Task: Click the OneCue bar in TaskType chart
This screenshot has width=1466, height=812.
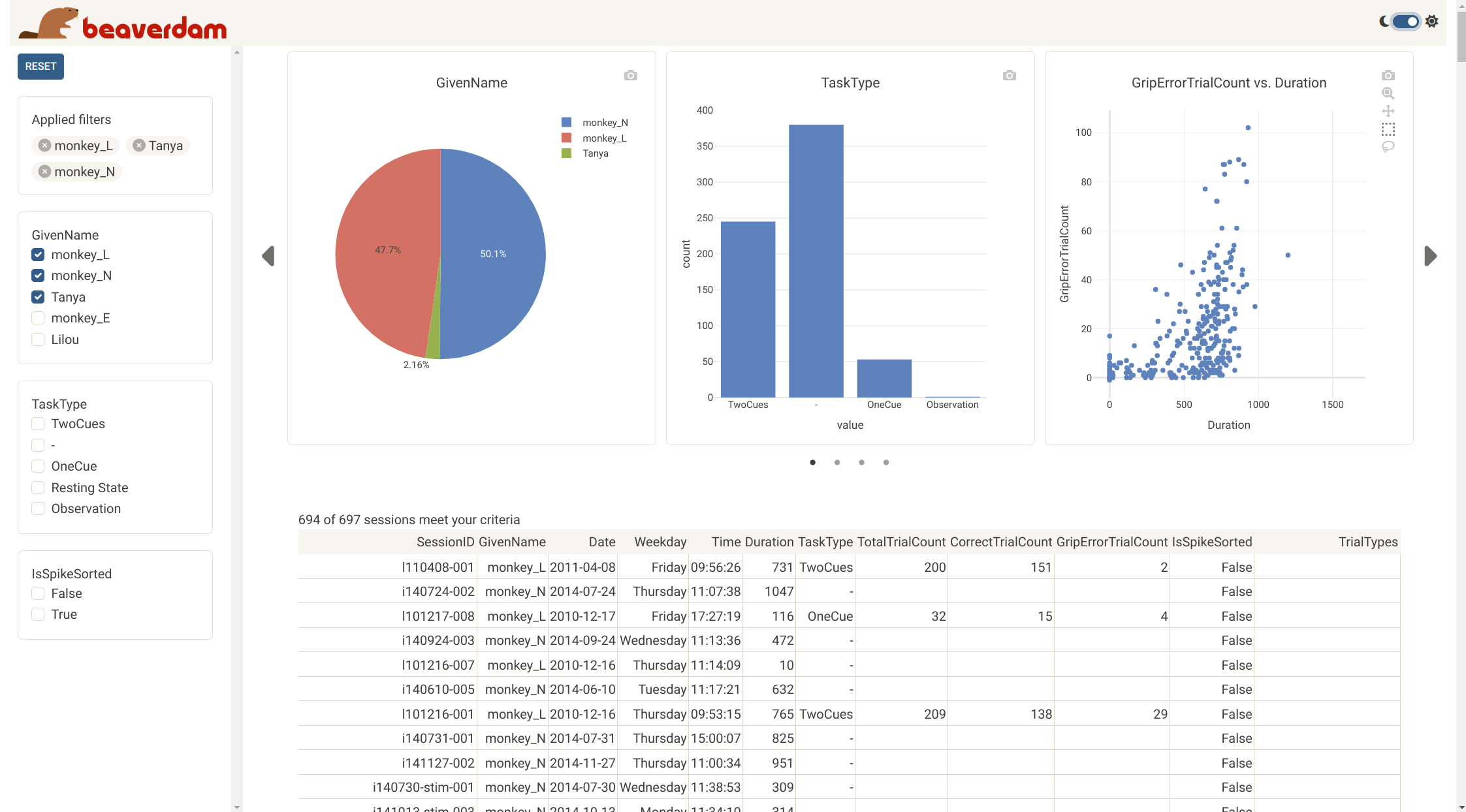Action: (884, 379)
